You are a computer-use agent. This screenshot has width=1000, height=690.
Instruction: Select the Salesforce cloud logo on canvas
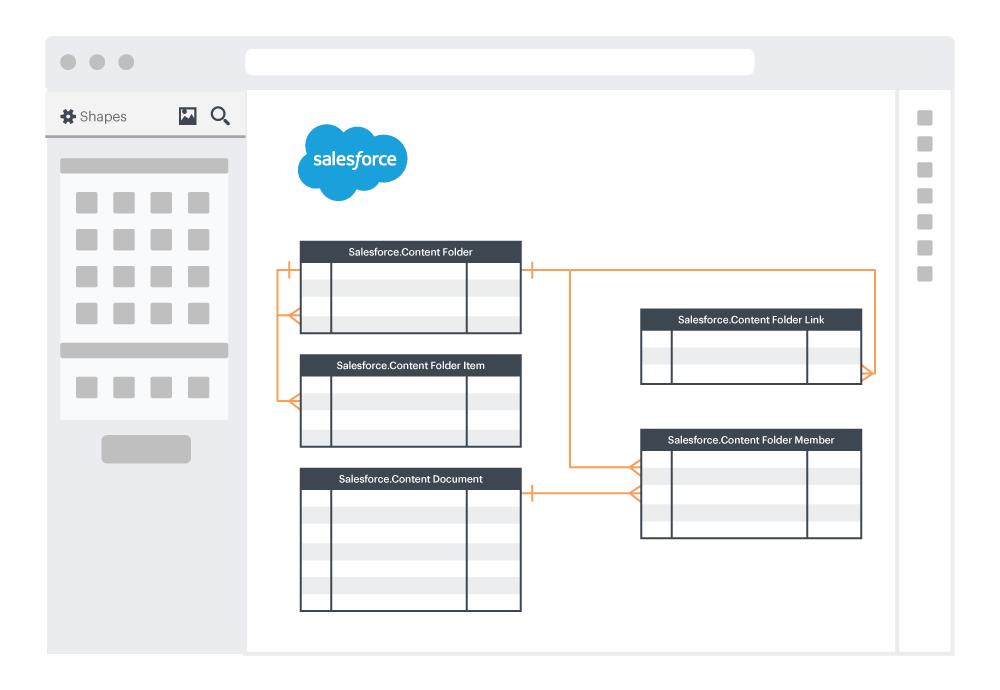coord(353,162)
